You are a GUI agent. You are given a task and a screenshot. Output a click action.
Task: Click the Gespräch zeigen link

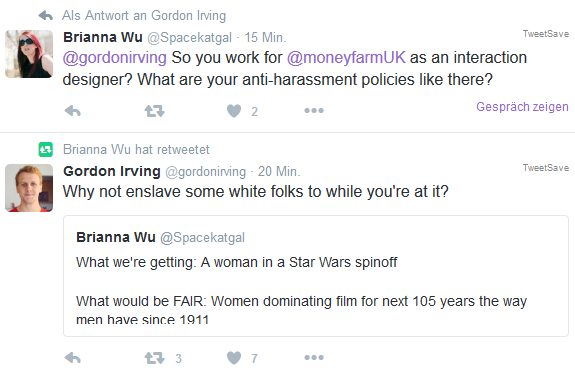(522, 107)
